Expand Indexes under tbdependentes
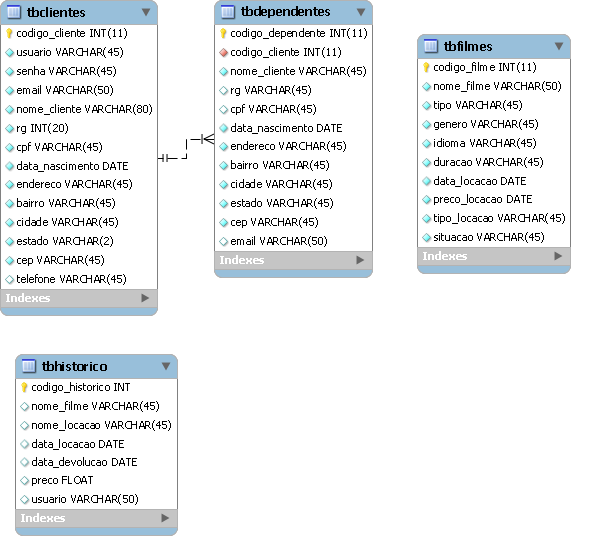 click(360, 260)
